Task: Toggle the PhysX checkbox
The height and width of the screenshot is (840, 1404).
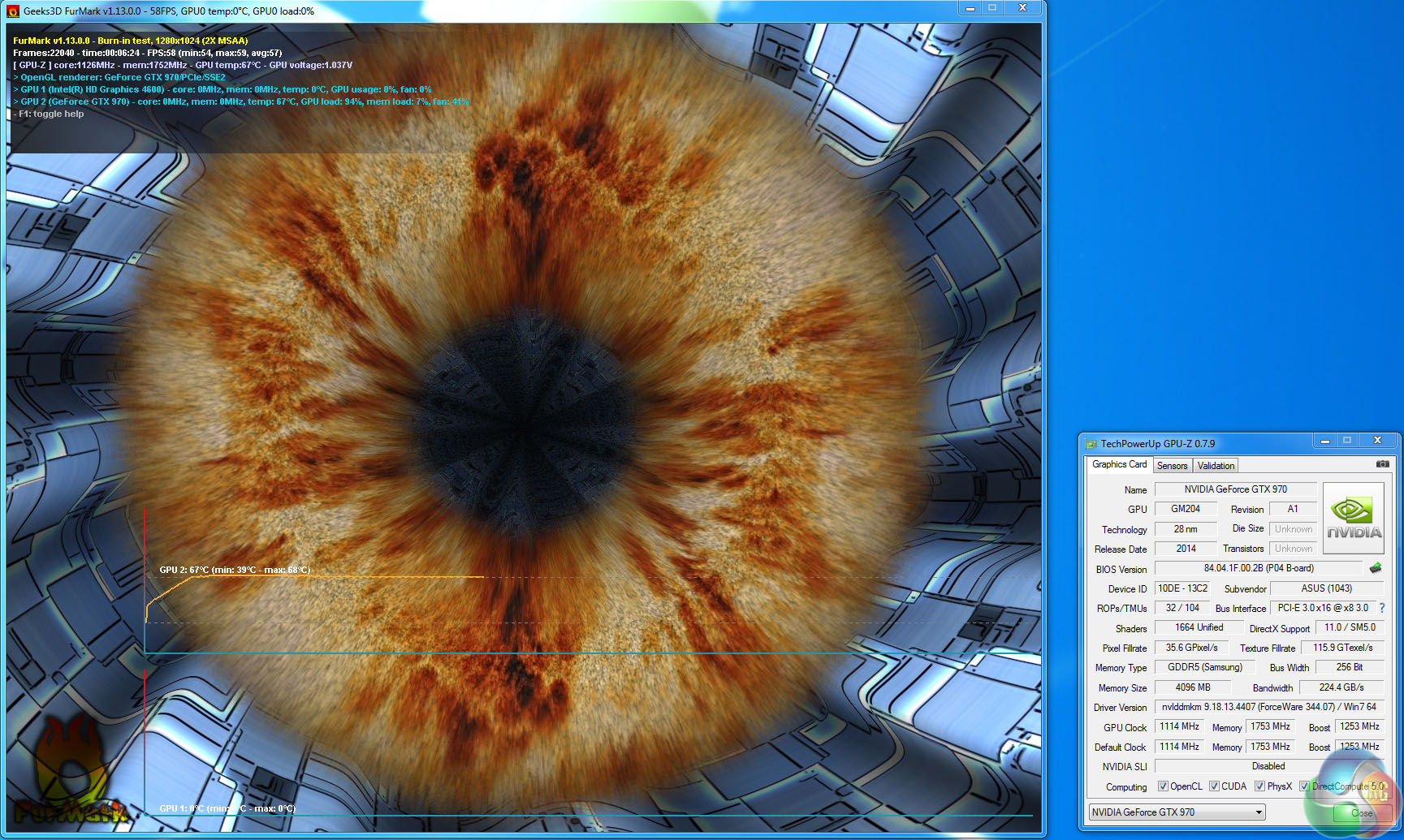Action: tap(1259, 786)
